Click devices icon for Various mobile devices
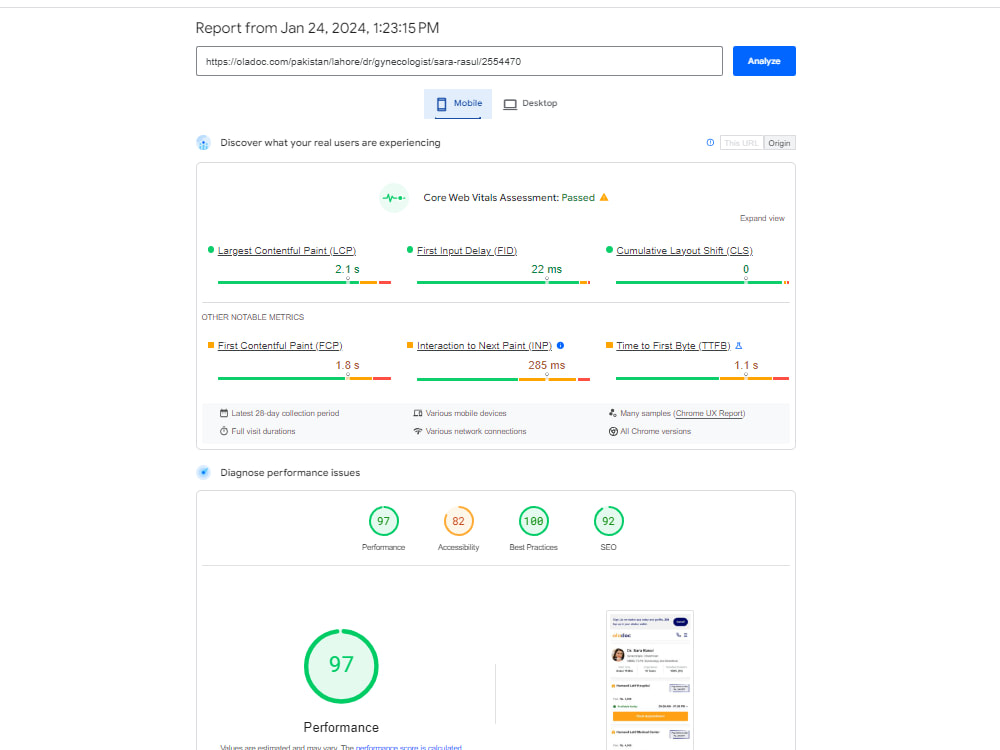The image size is (1000, 750). click(418, 413)
